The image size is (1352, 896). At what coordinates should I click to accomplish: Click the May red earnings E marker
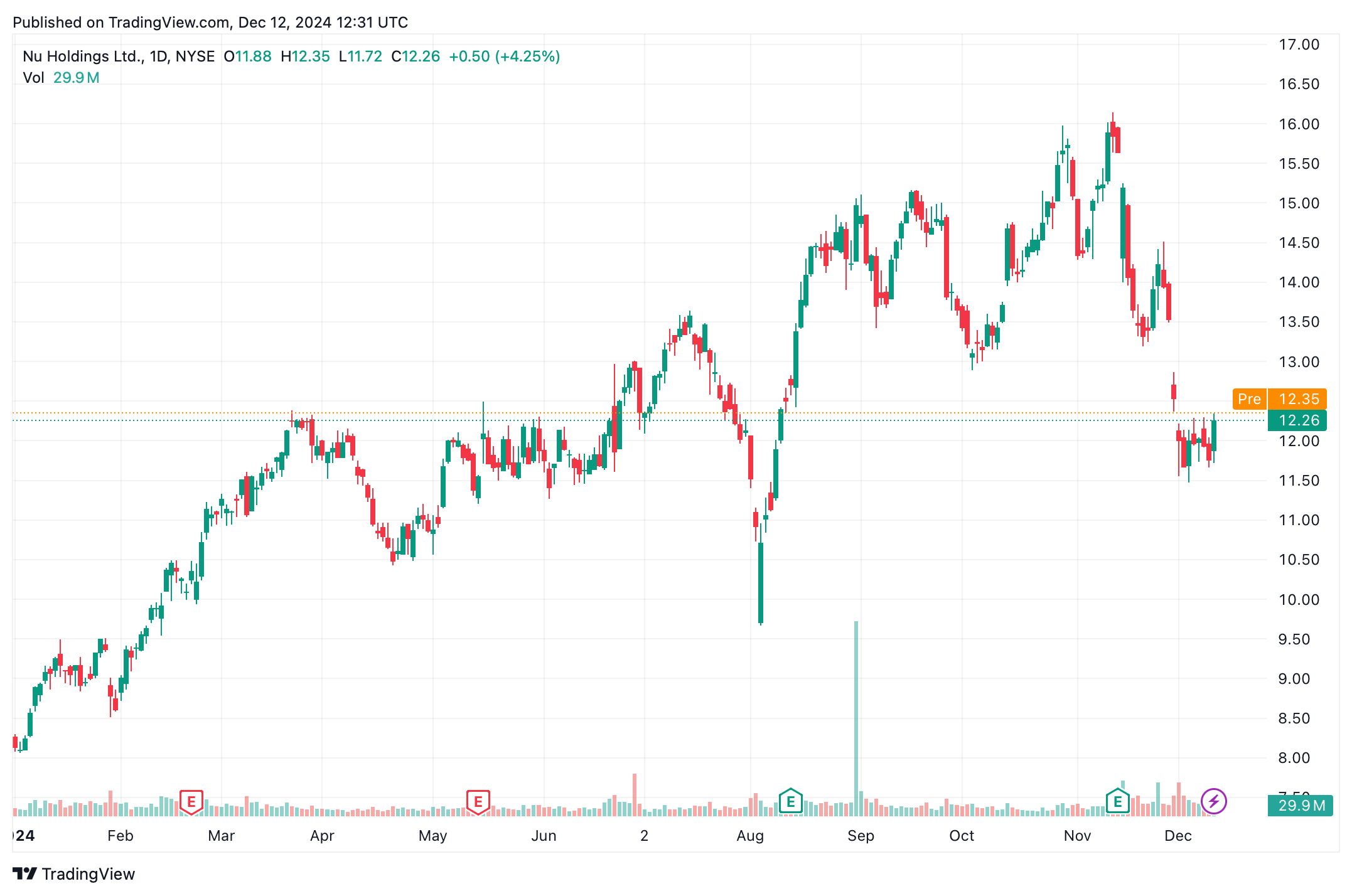click(478, 802)
